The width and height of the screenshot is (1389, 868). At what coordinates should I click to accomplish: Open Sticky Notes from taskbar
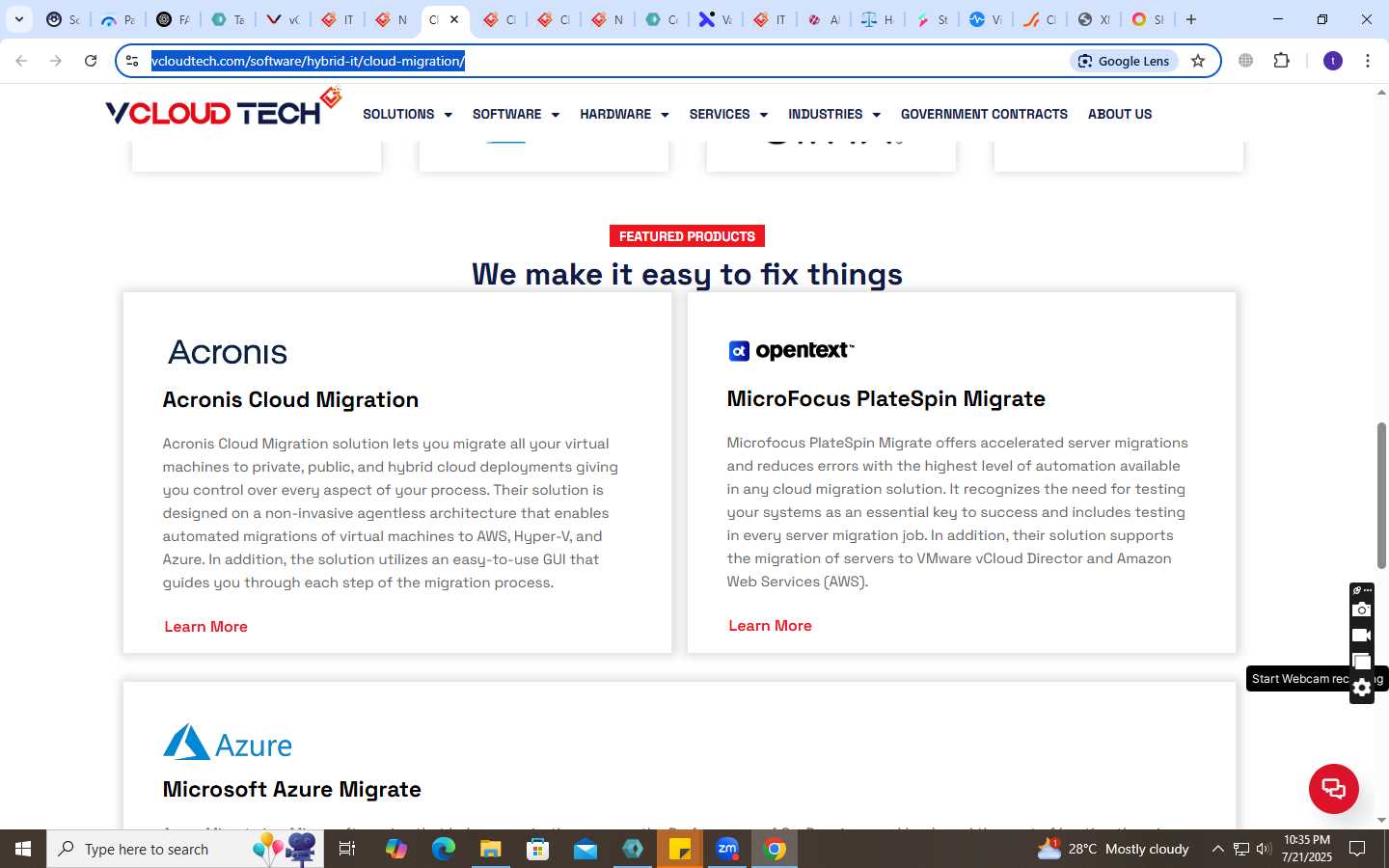coord(680,849)
